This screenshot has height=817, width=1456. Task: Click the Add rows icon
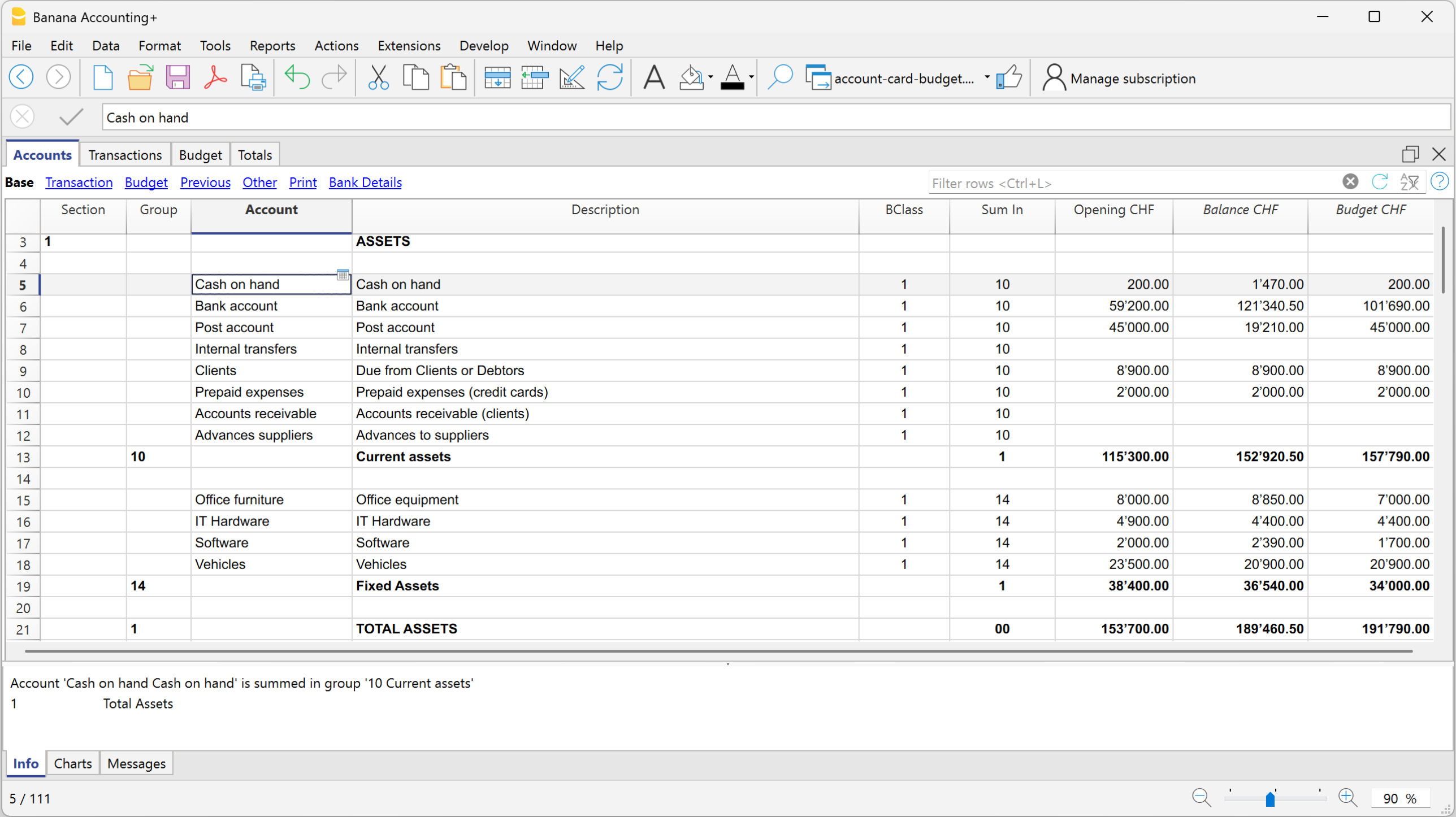pyautogui.click(x=497, y=77)
